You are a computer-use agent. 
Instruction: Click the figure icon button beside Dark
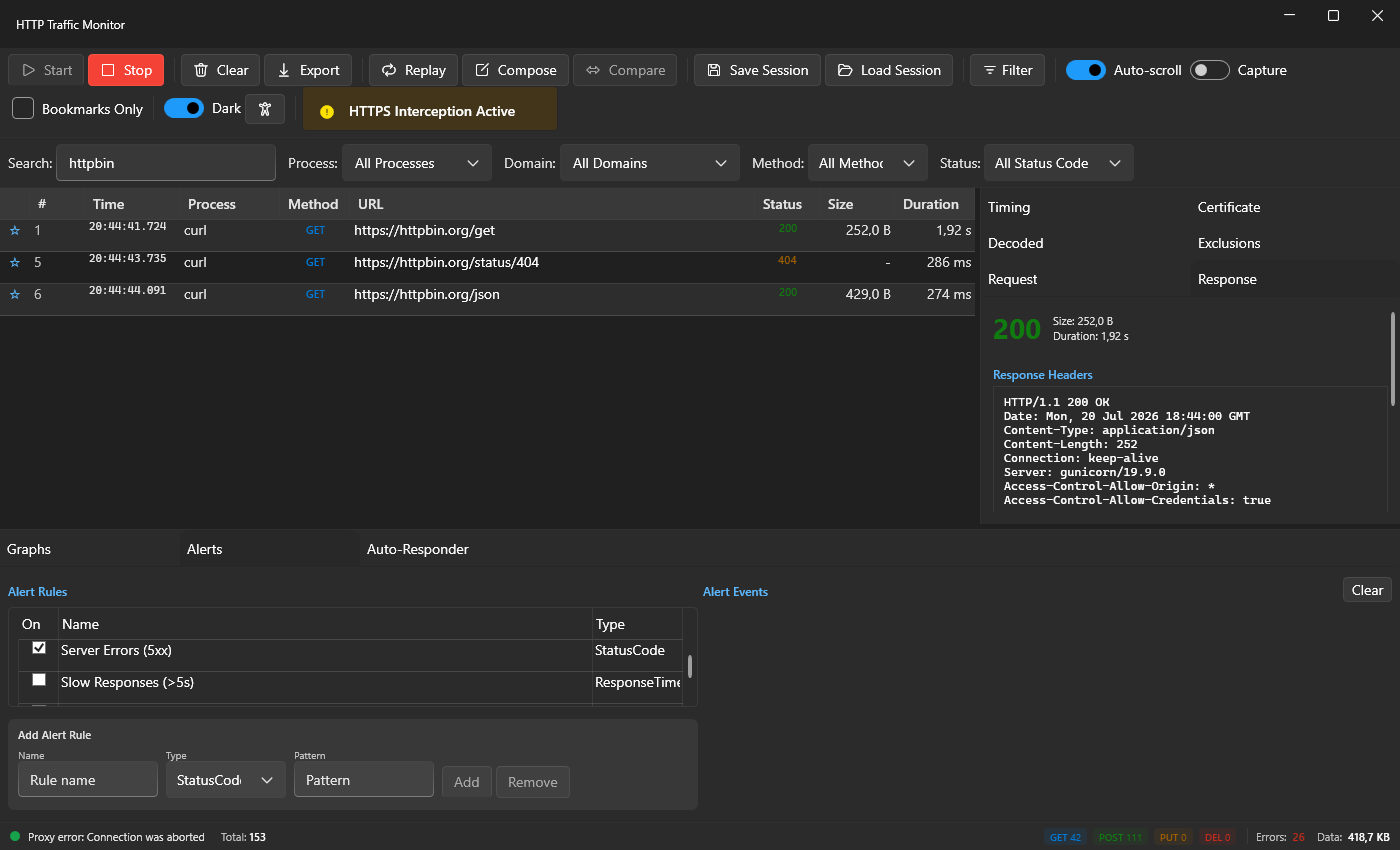click(265, 109)
